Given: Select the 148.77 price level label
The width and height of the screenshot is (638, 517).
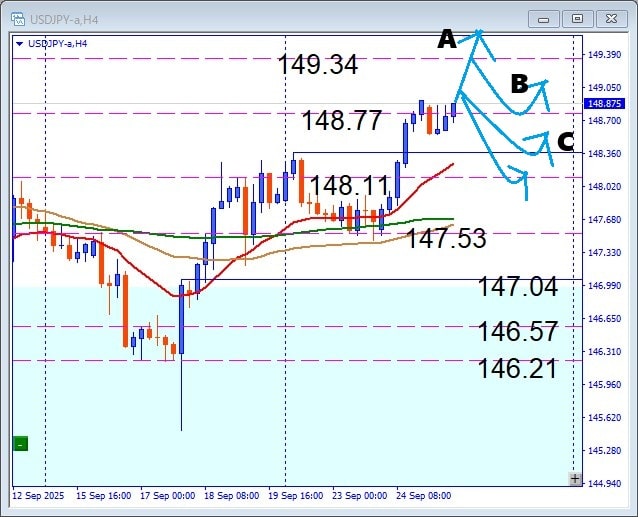Looking at the screenshot, I should (342, 121).
